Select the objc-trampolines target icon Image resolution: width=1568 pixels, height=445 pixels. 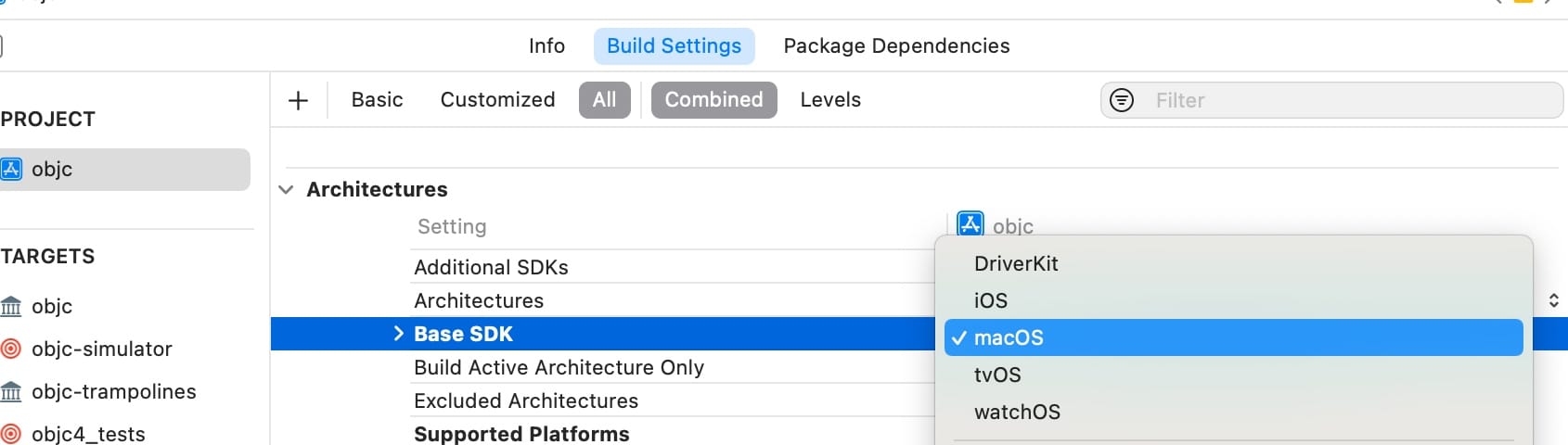[11, 391]
